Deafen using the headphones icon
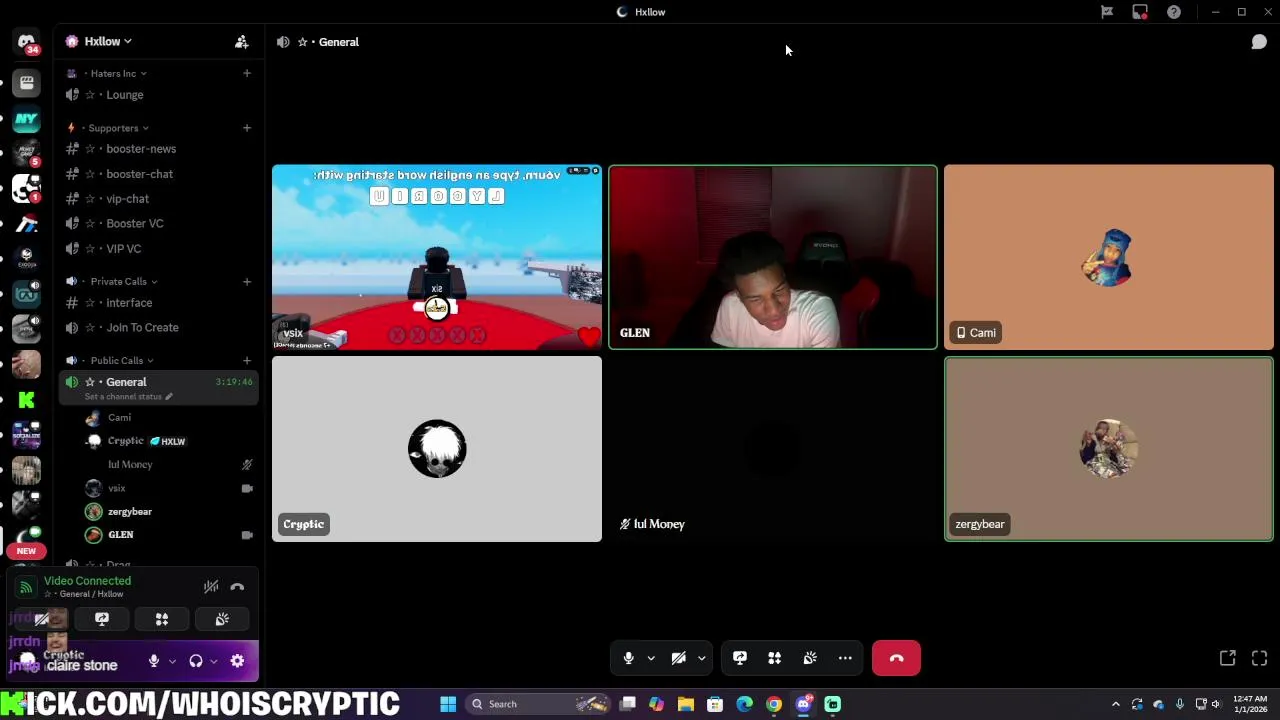The height and width of the screenshot is (720, 1280). (196, 661)
